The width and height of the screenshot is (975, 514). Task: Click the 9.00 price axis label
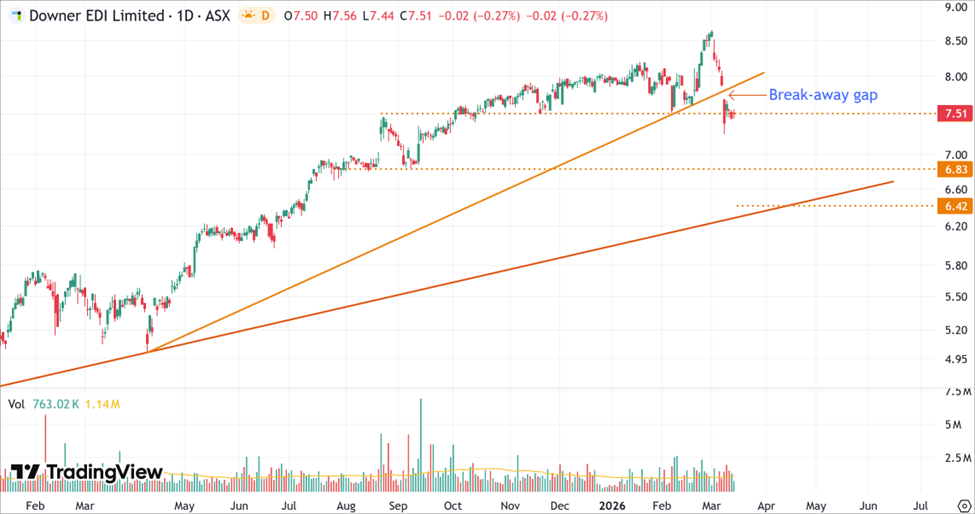955,7
